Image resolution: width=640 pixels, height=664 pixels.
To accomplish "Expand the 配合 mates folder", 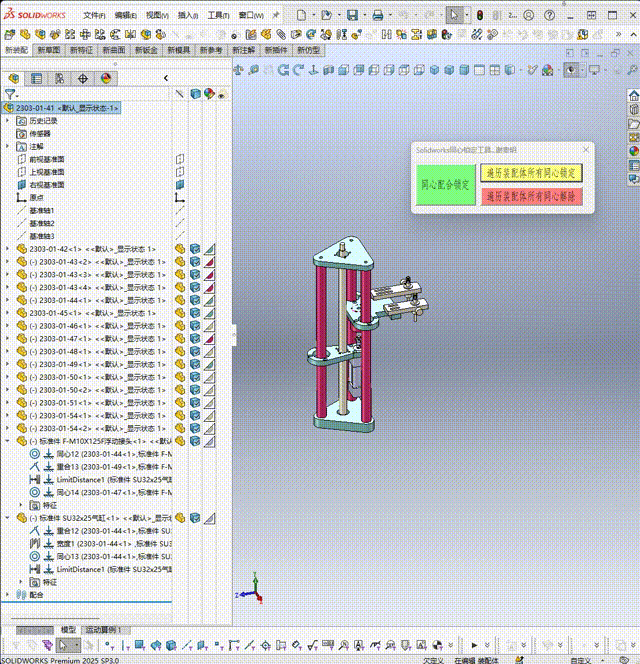I will click(7, 595).
